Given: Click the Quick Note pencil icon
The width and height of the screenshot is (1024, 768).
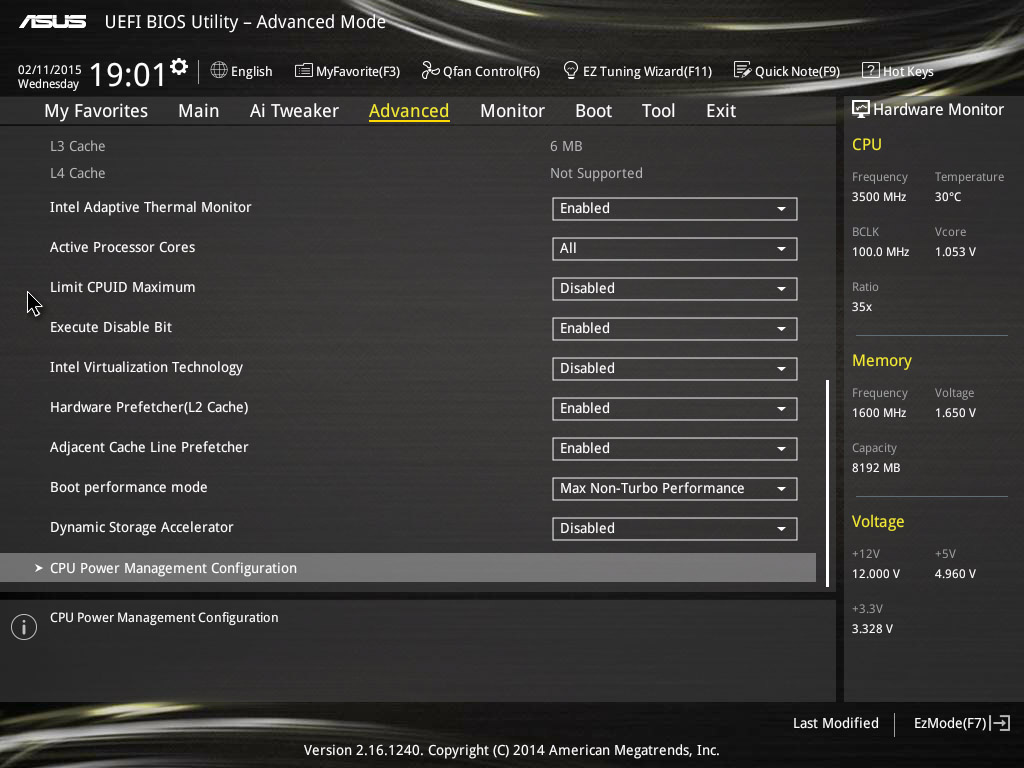Looking at the screenshot, I should [742, 70].
